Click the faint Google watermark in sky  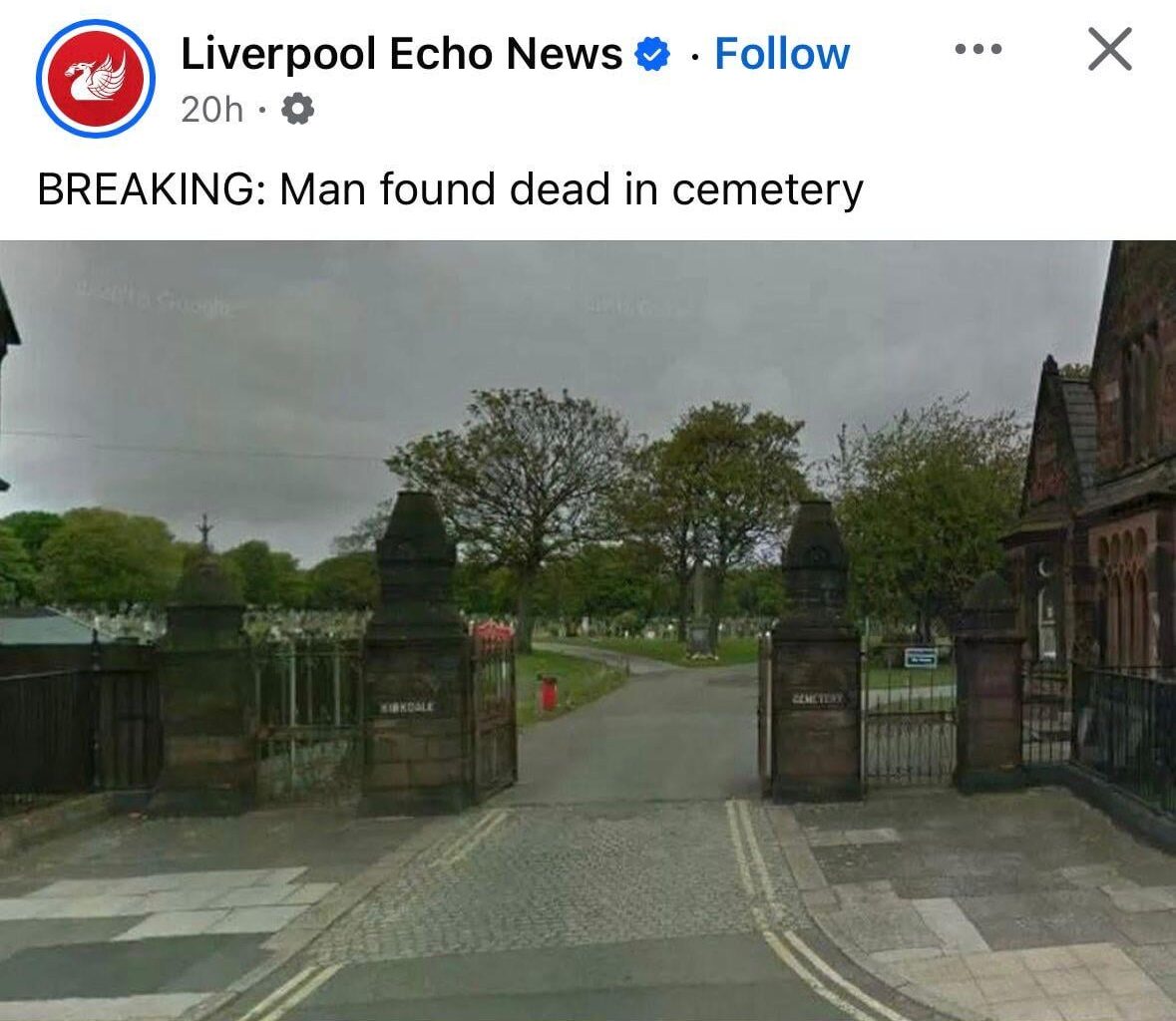click(x=154, y=304)
